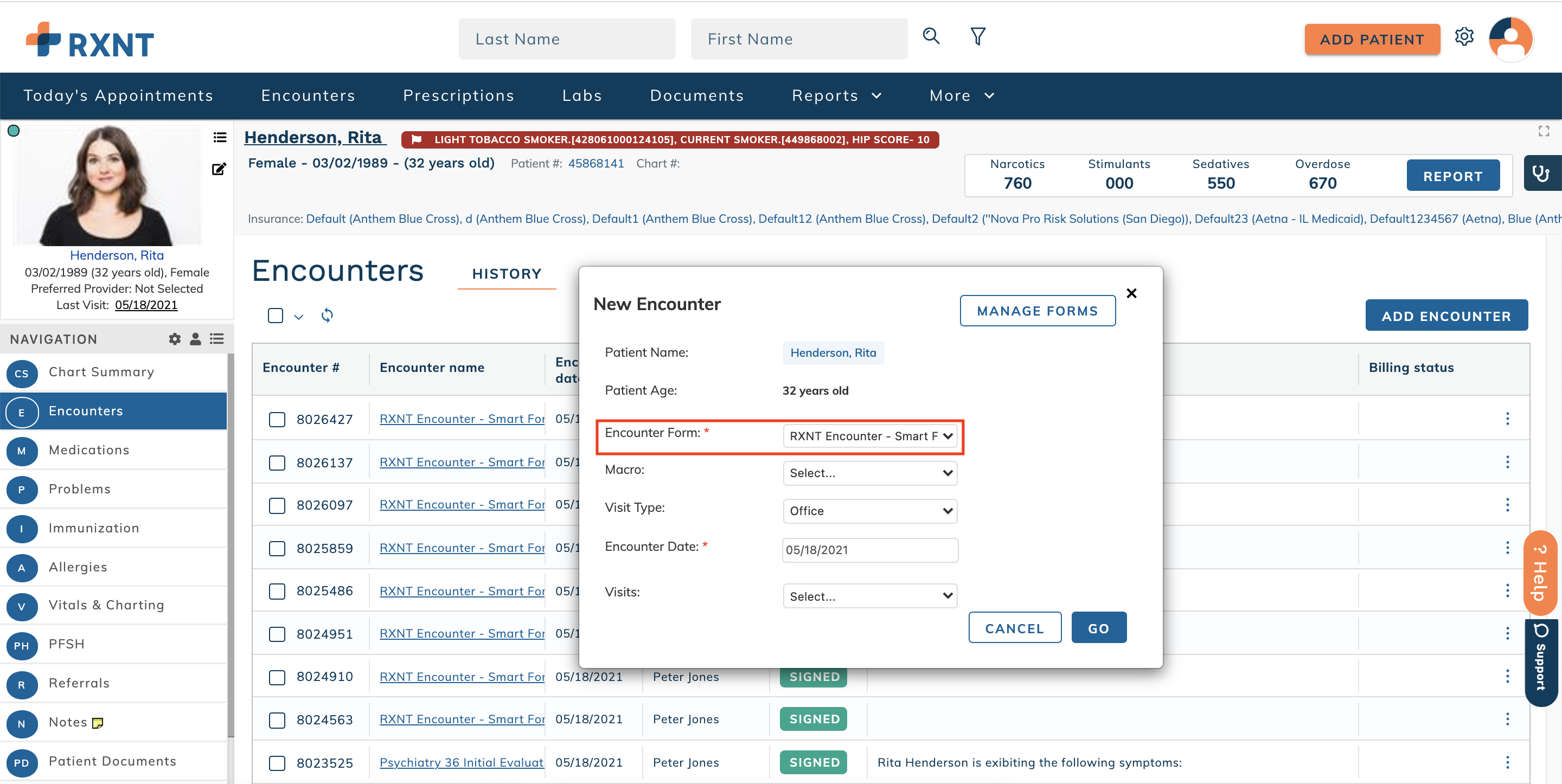1562x784 pixels.
Task: Open Labs menu item
Action: (x=582, y=95)
